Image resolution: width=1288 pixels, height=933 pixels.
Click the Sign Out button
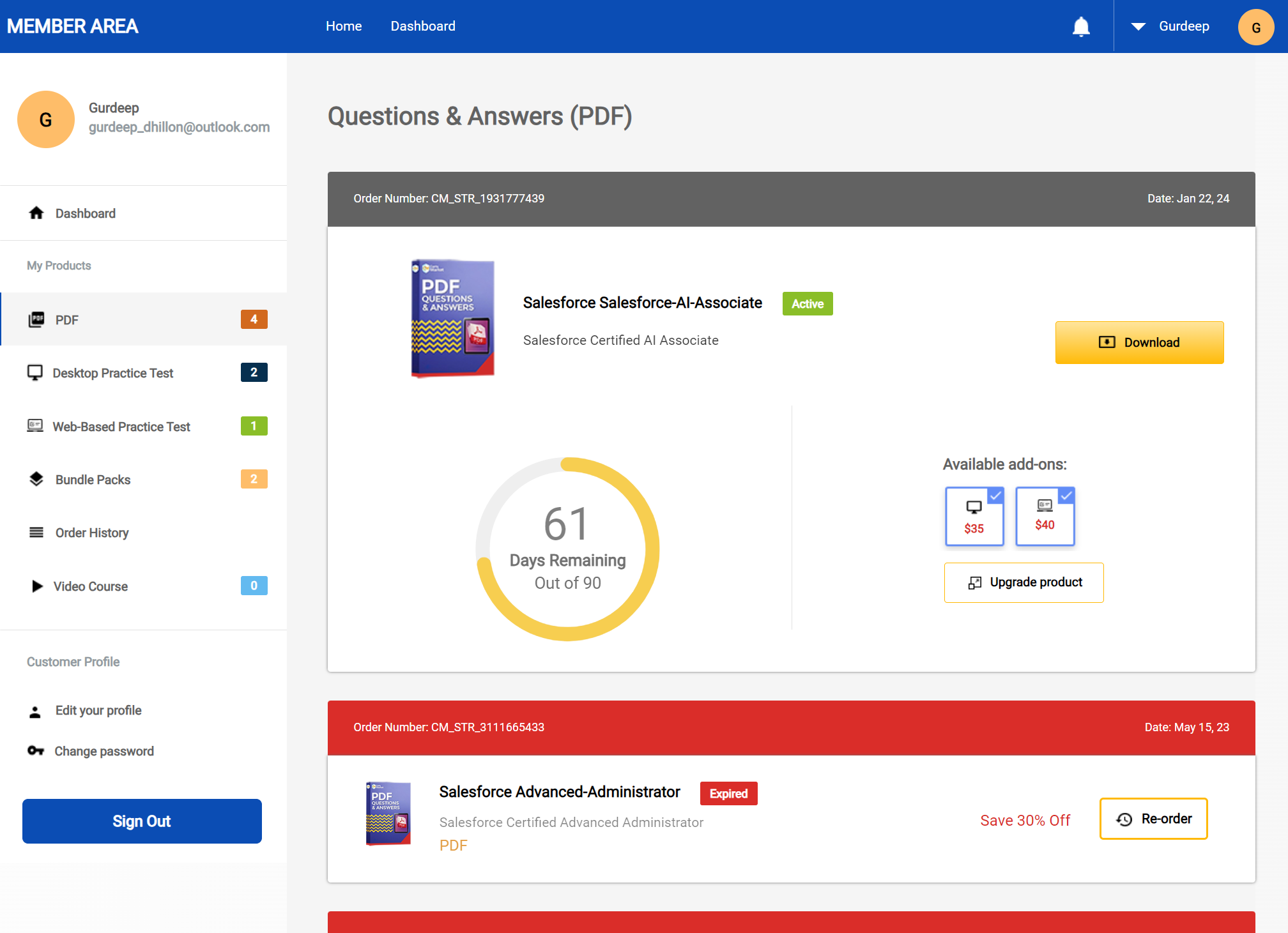142,821
